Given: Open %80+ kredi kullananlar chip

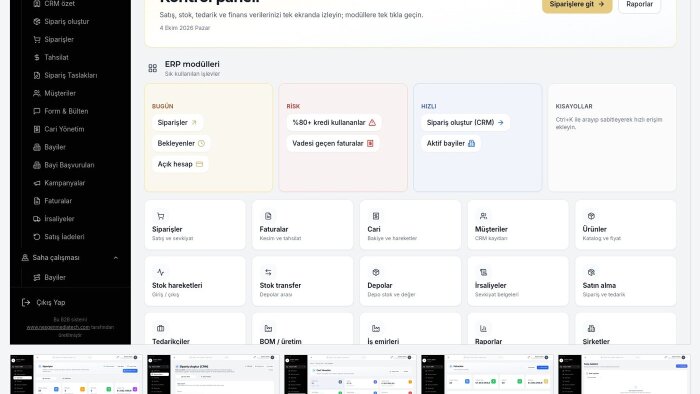Looking at the screenshot, I should [334, 122].
